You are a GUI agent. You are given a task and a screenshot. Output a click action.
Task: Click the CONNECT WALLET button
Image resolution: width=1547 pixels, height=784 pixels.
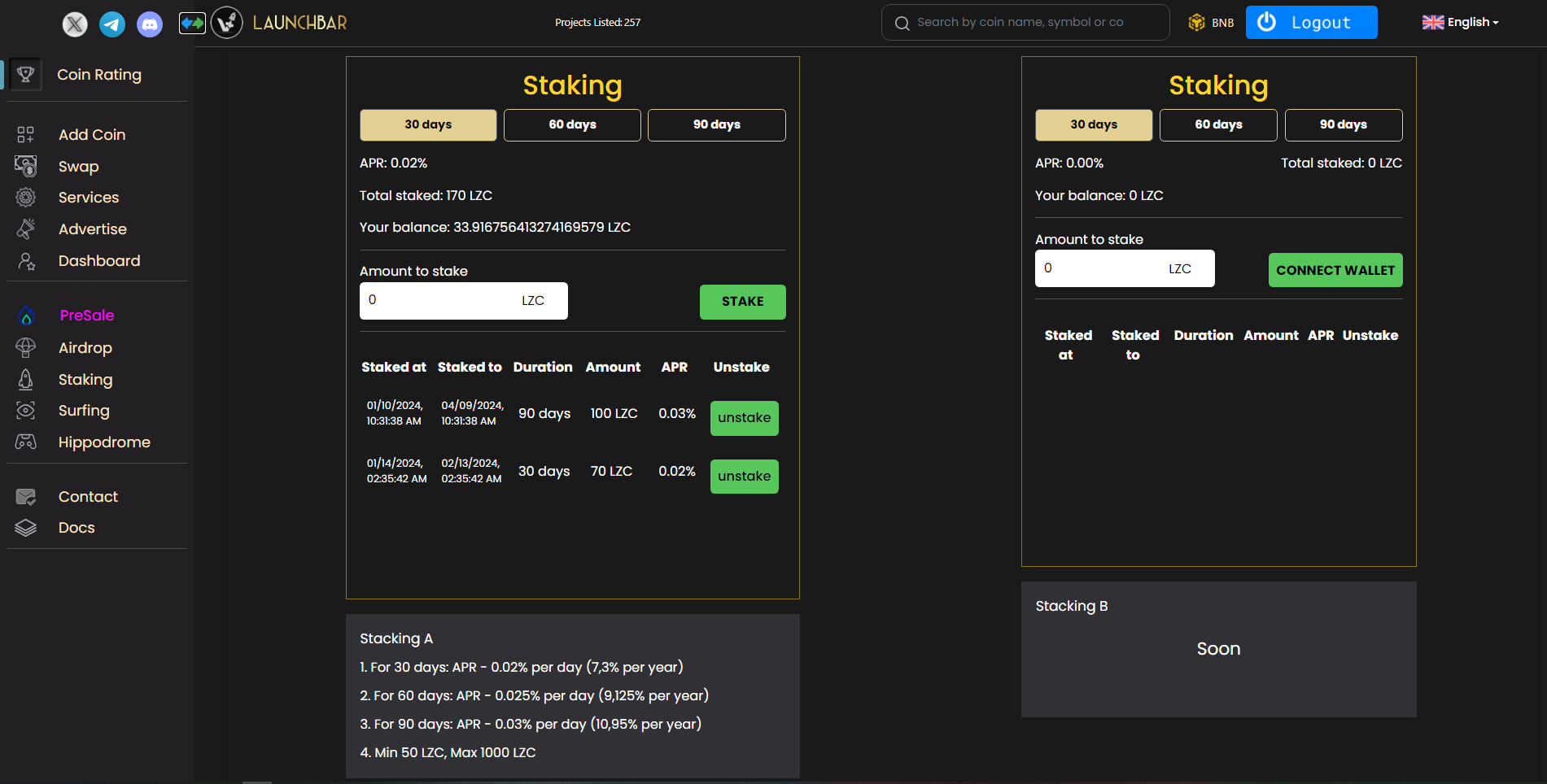click(x=1335, y=270)
